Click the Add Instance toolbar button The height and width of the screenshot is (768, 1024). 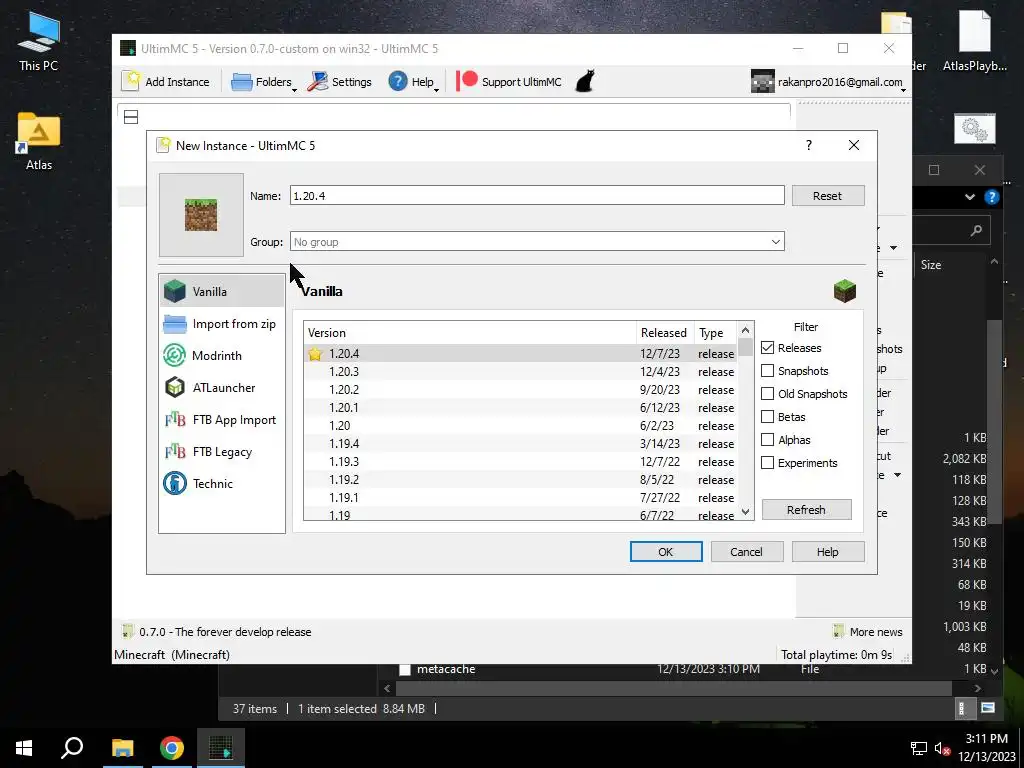[x=166, y=82]
